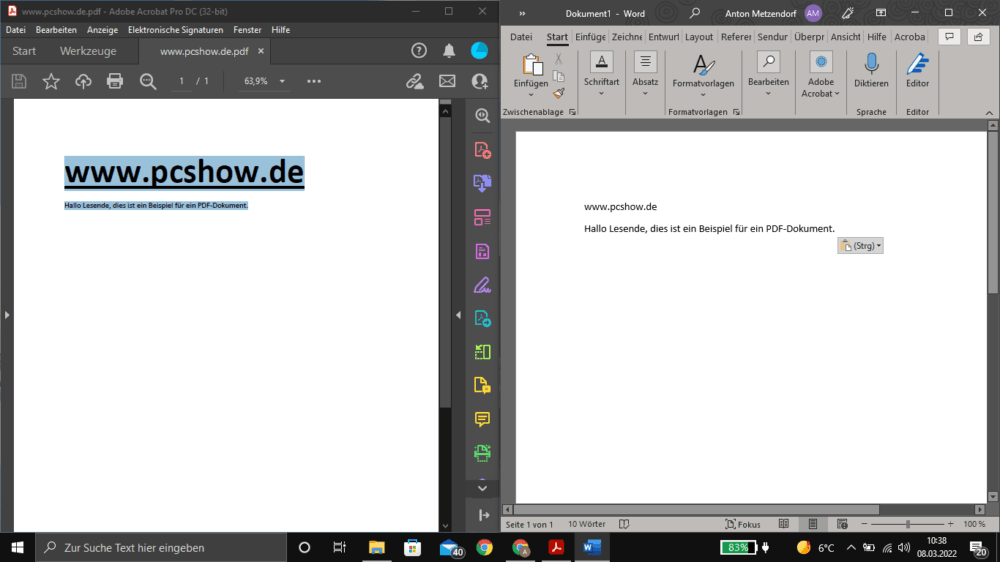Open the yellow Comment tool in the sidebar
This screenshot has width=1000, height=562.
(x=483, y=419)
